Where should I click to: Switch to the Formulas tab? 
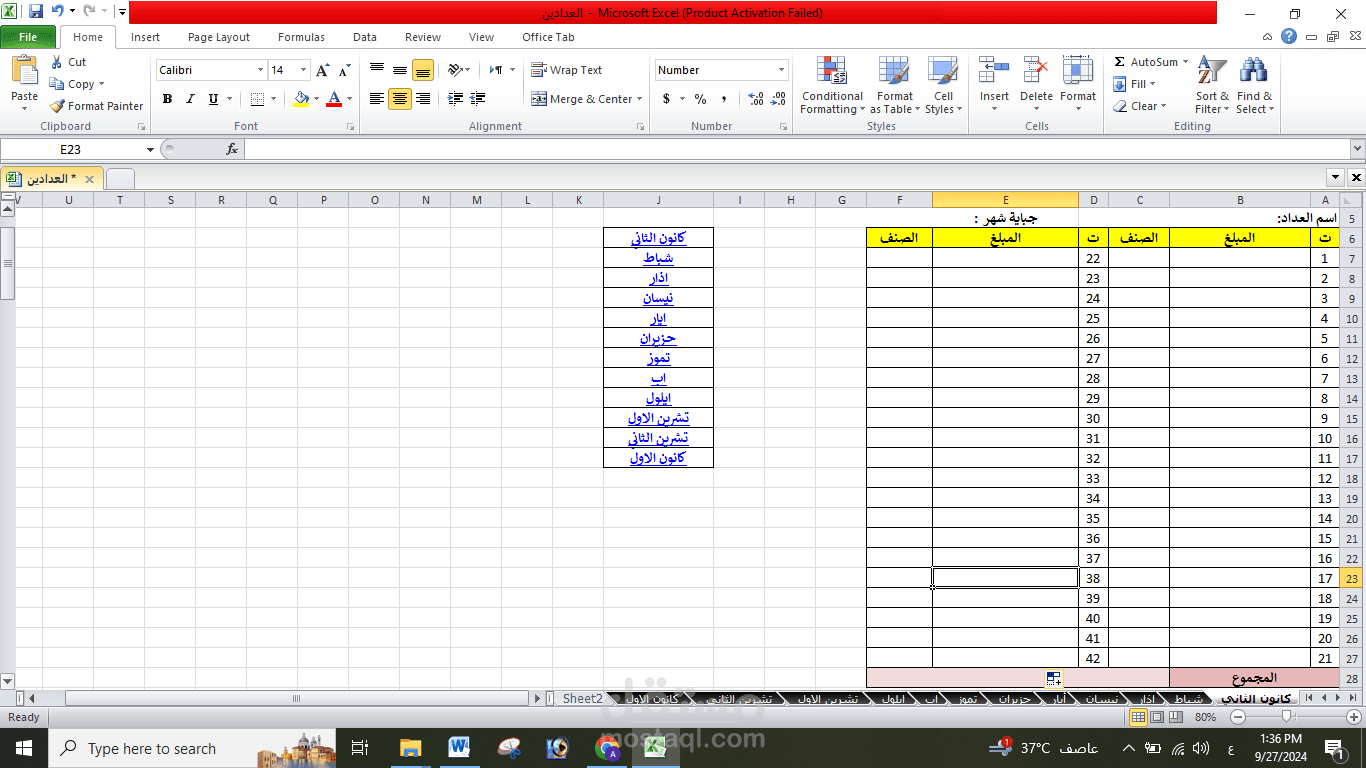pyautogui.click(x=301, y=37)
